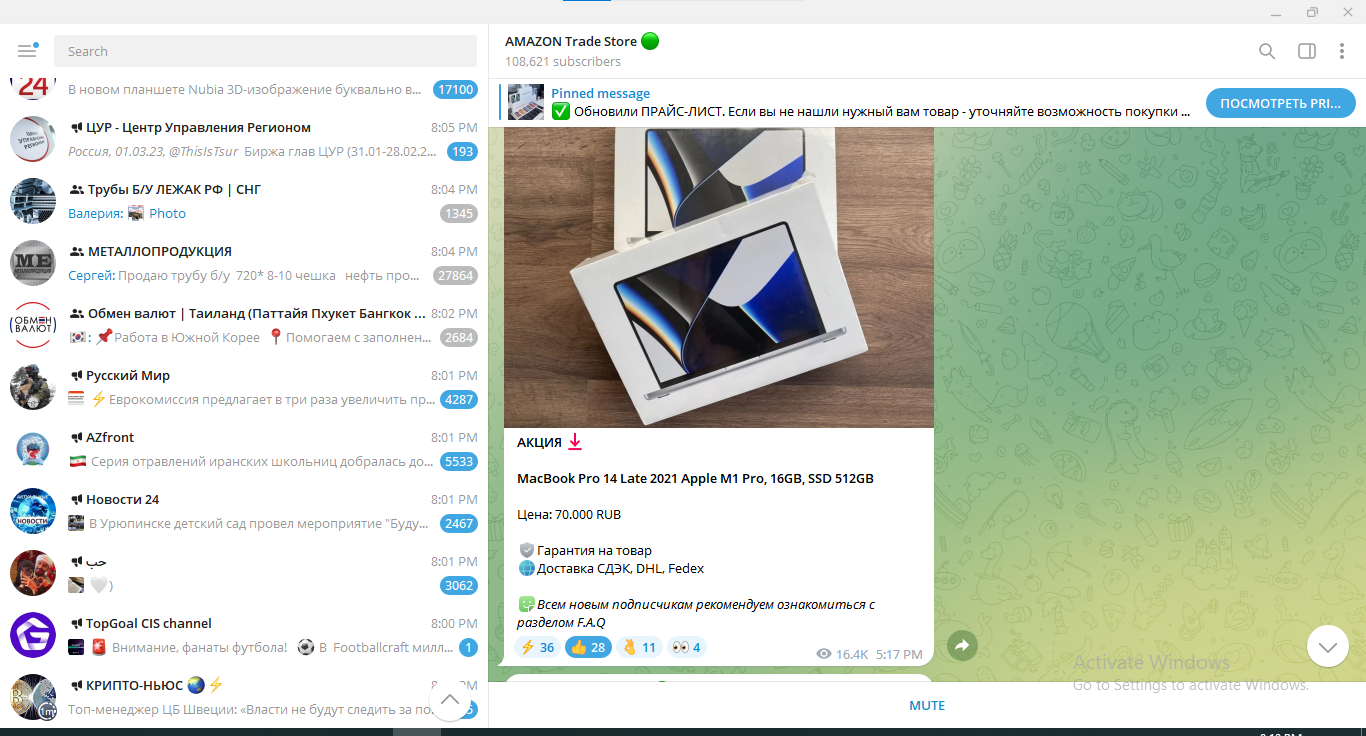The image size is (1366, 736).
Task: Click the AZfront avatar
Action: click(x=33, y=449)
